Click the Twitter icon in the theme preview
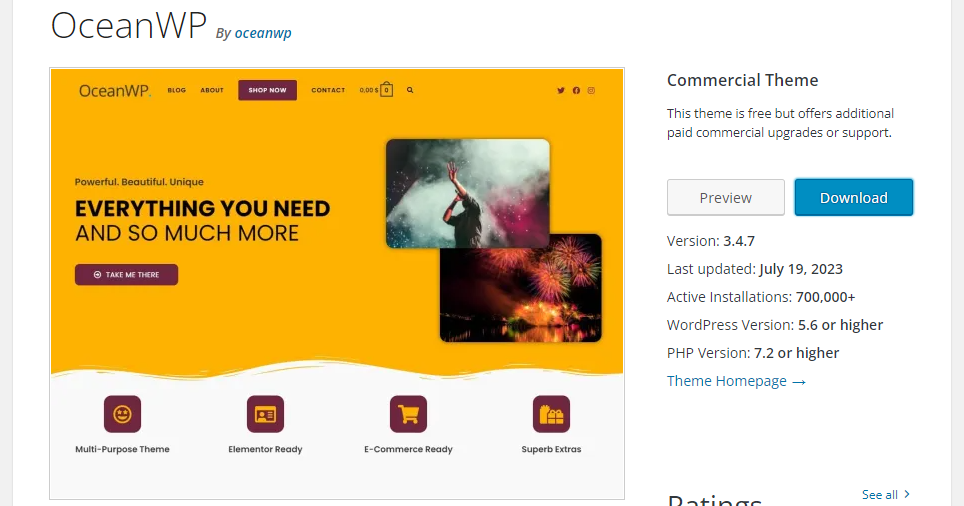The height and width of the screenshot is (506, 964). (x=561, y=90)
